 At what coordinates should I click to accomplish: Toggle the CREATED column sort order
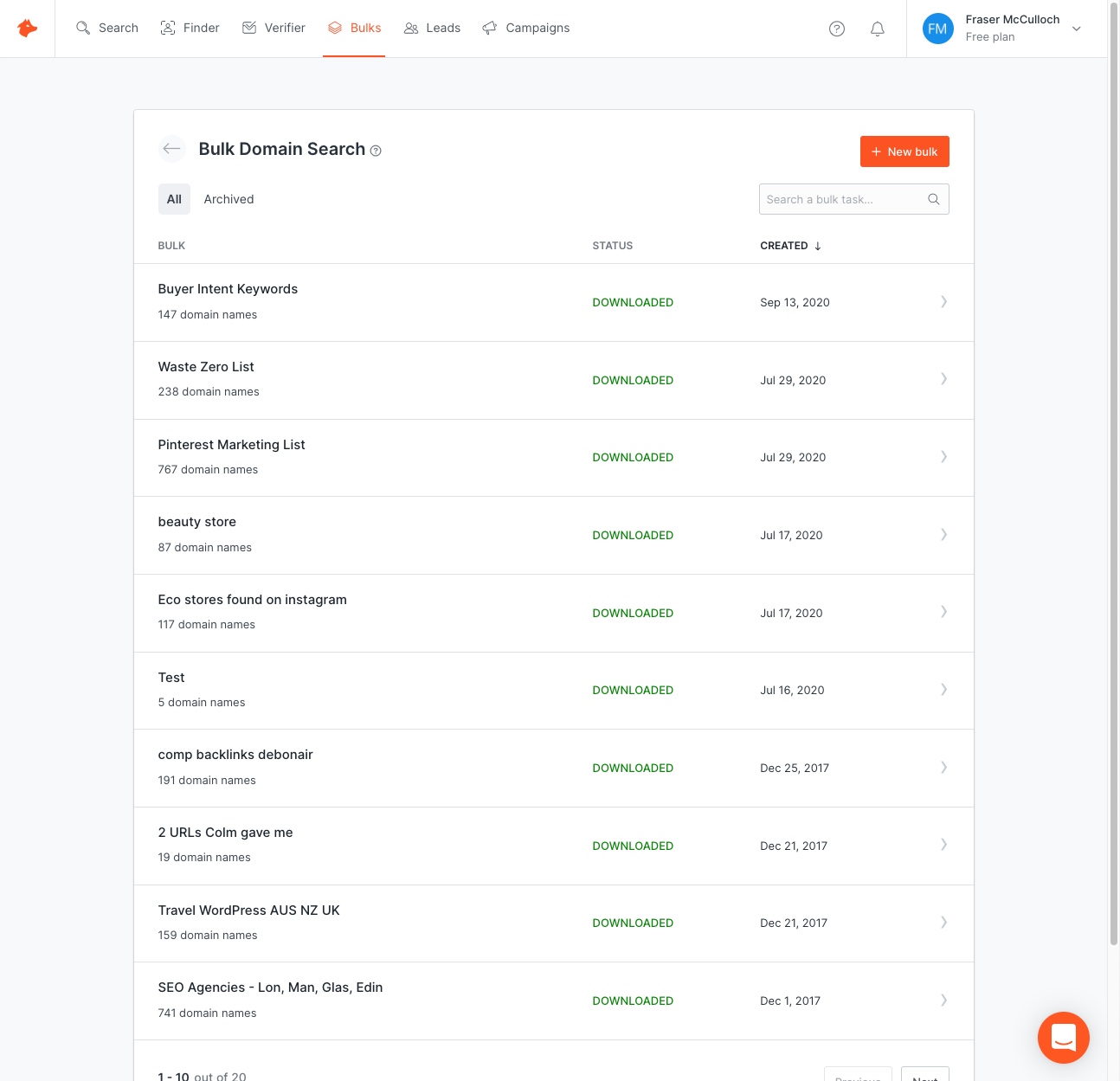click(789, 246)
